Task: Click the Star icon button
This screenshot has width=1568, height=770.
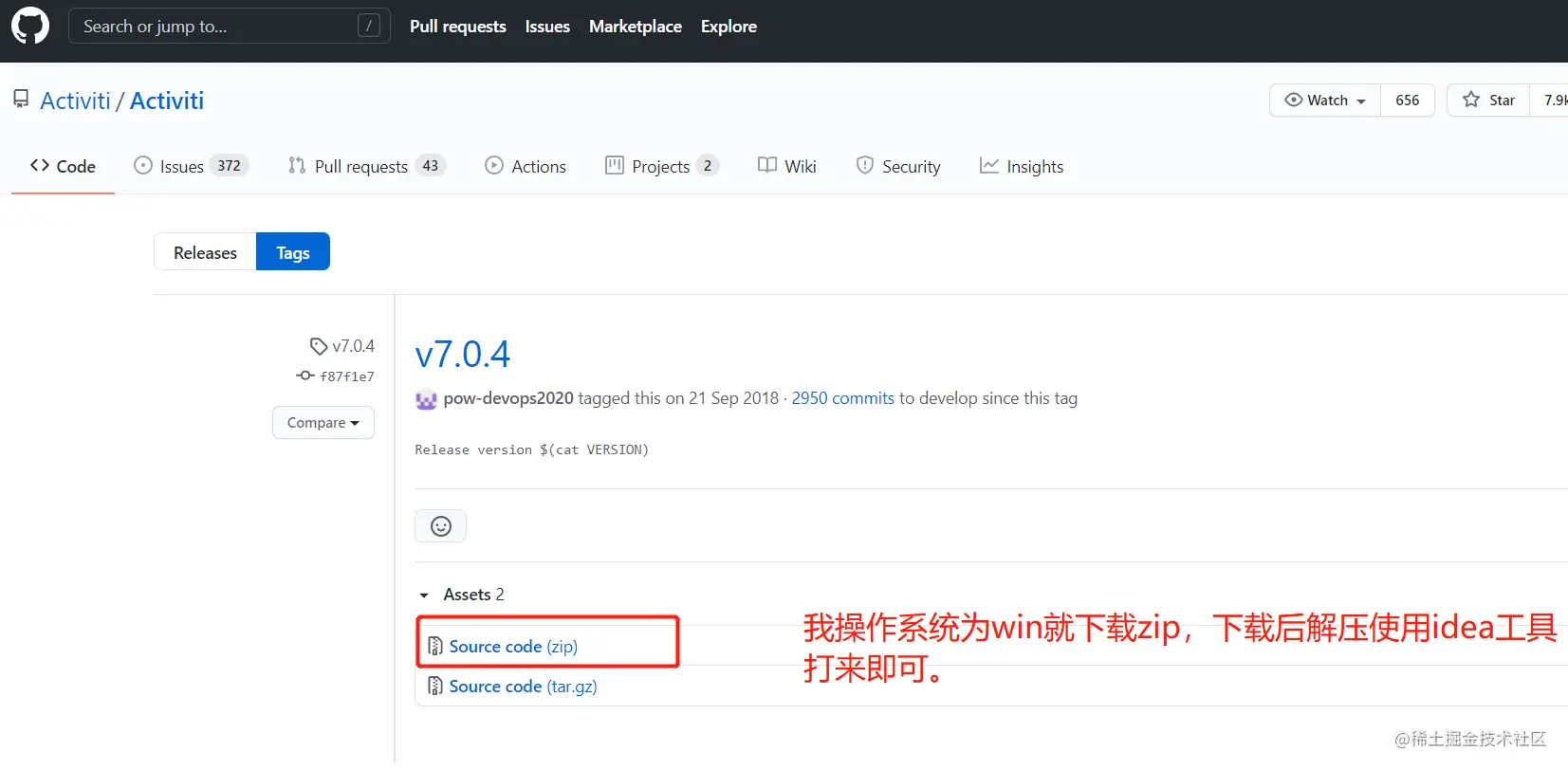Action: pyautogui.click(x=1488, y=100)
